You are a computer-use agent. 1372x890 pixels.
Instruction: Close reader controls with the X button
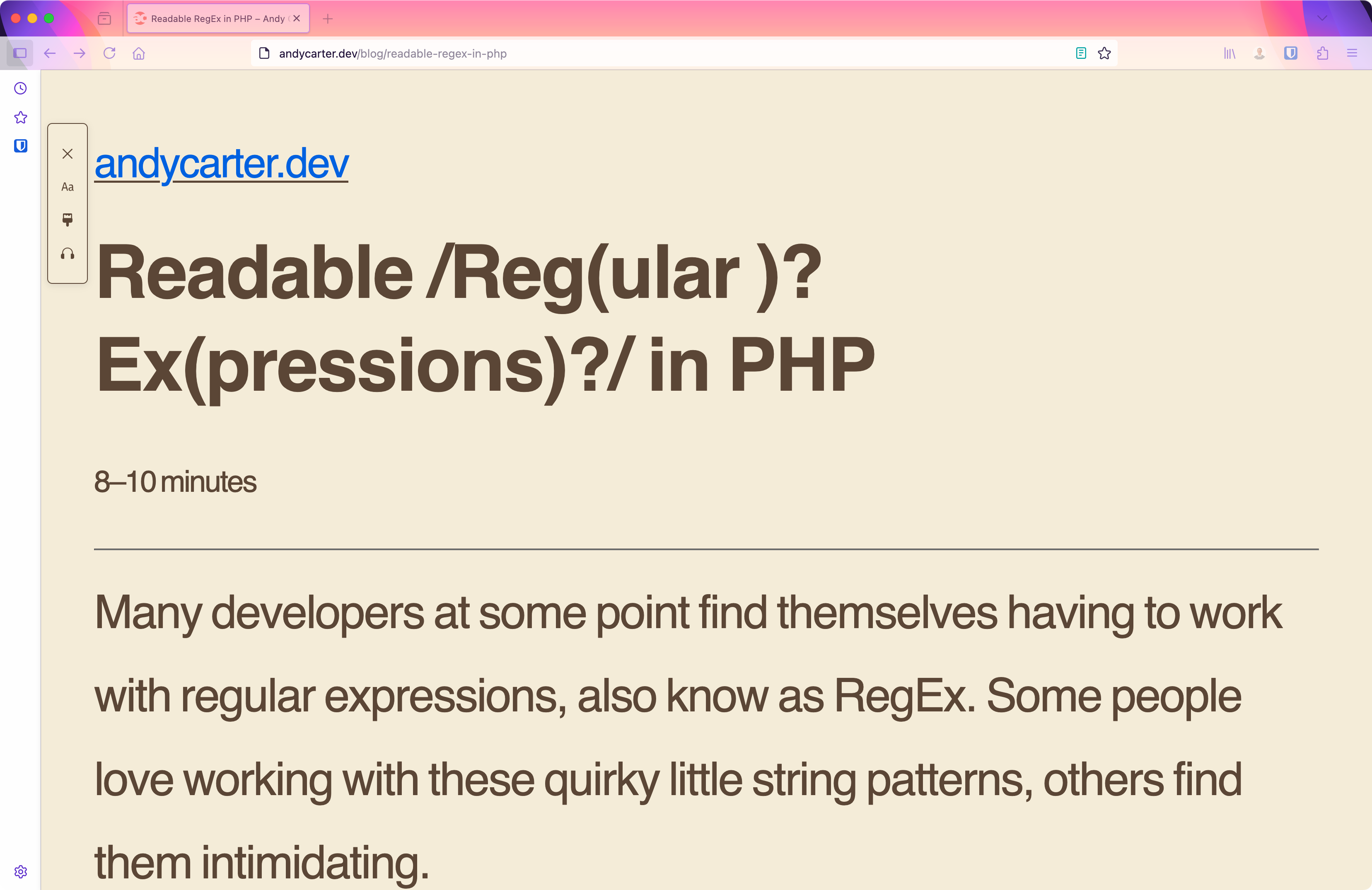(68, 153)
